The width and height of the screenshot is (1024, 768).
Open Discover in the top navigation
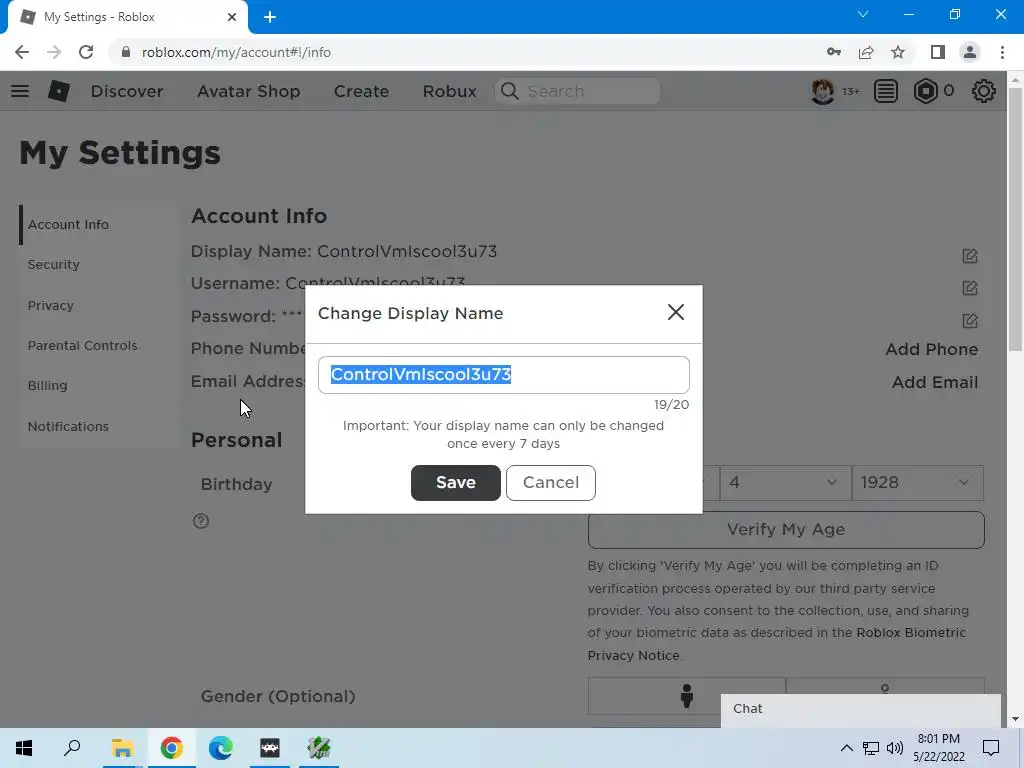tap(127, 91)
